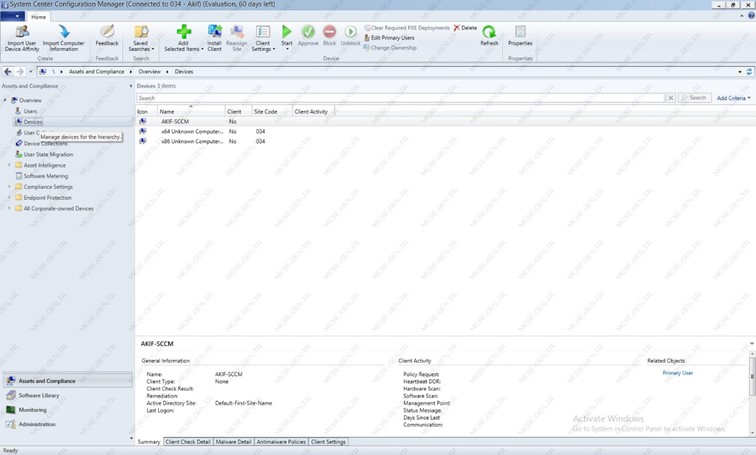The image size is (756, 455).
Task: Click the Delete ribbon button
Action: pos(465,28)
